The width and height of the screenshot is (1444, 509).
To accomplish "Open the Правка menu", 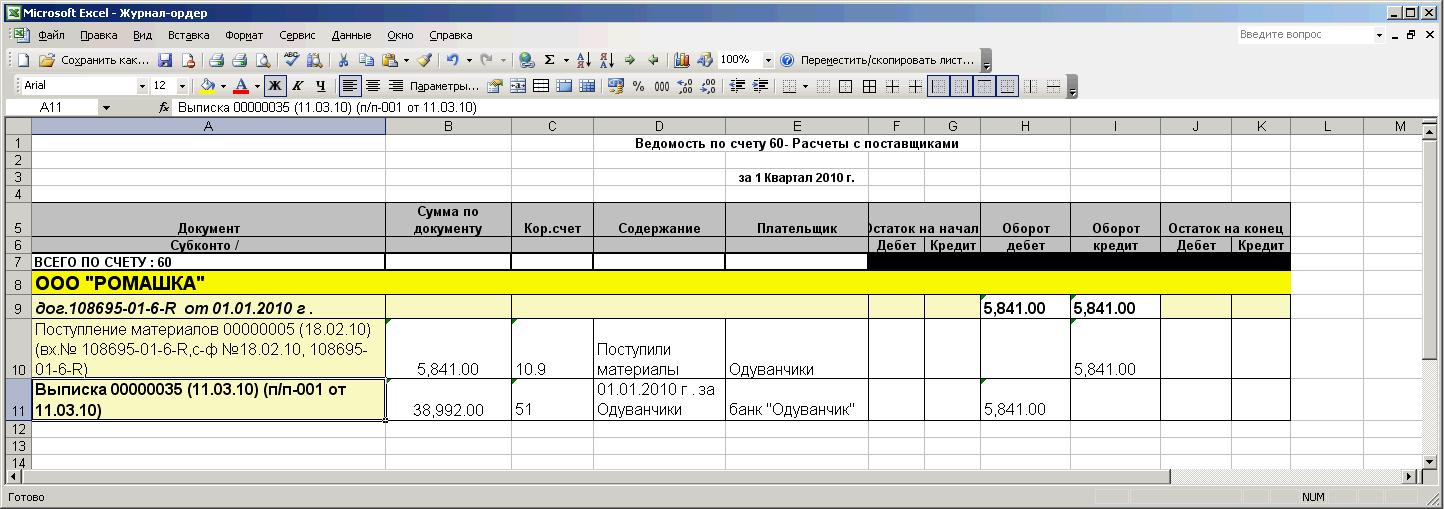I will [99, 35].
